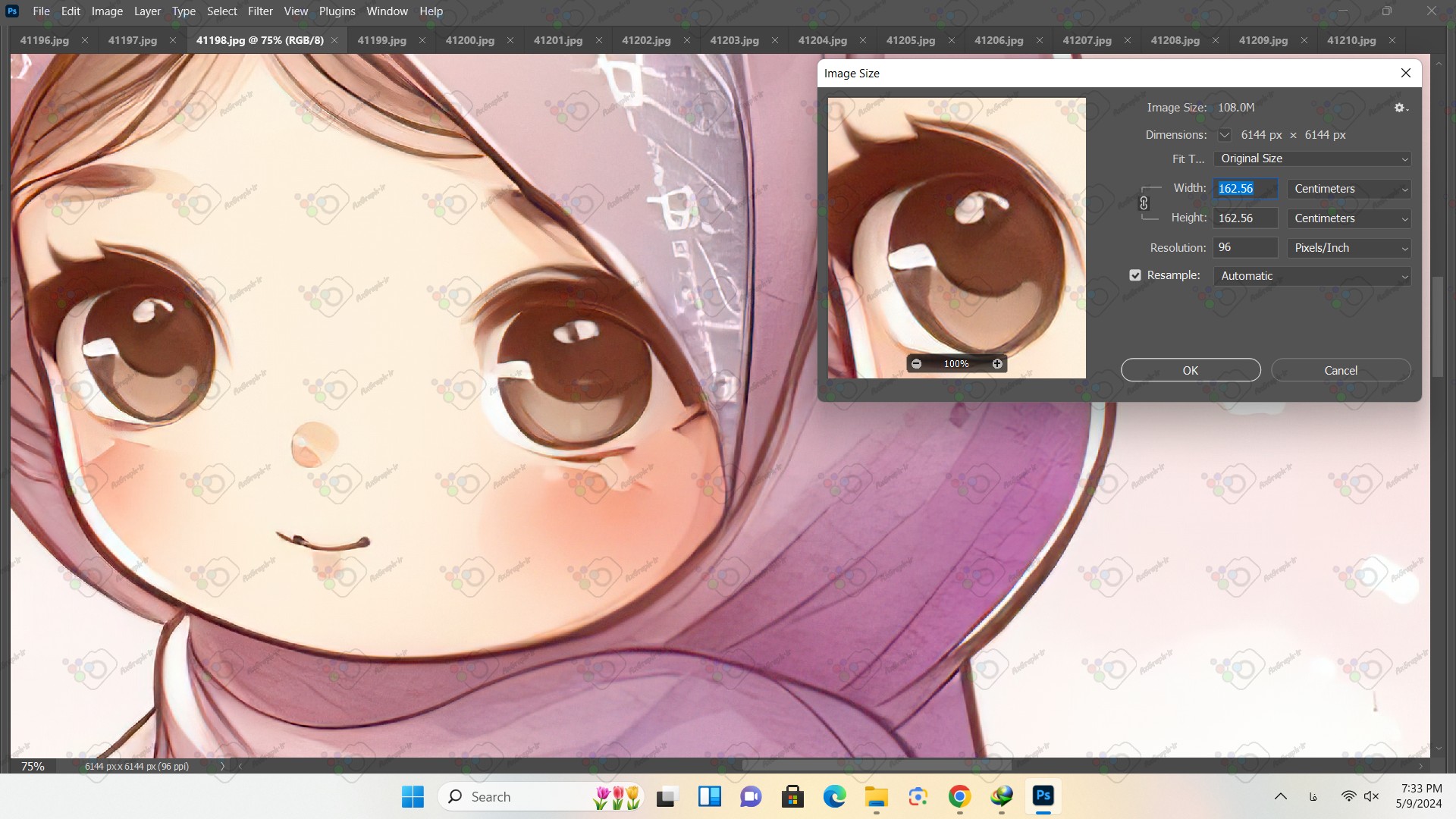
Task: Click the Cancel button in Image Size
Action: pos(1340,370)
